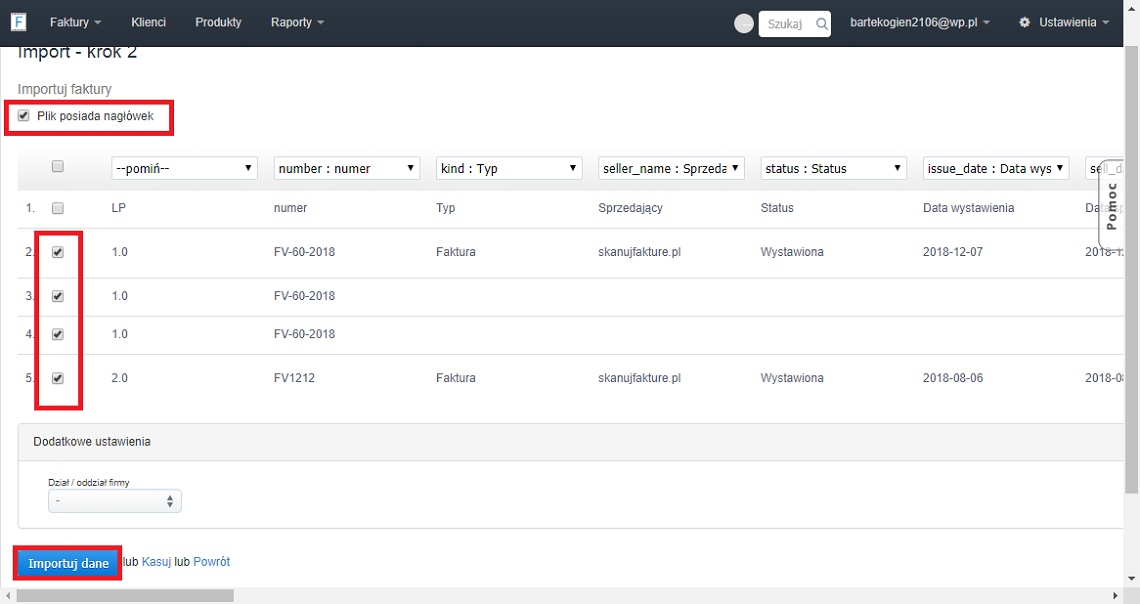Click the Kasuj link

pyautogui.click(x=156, y=562)
